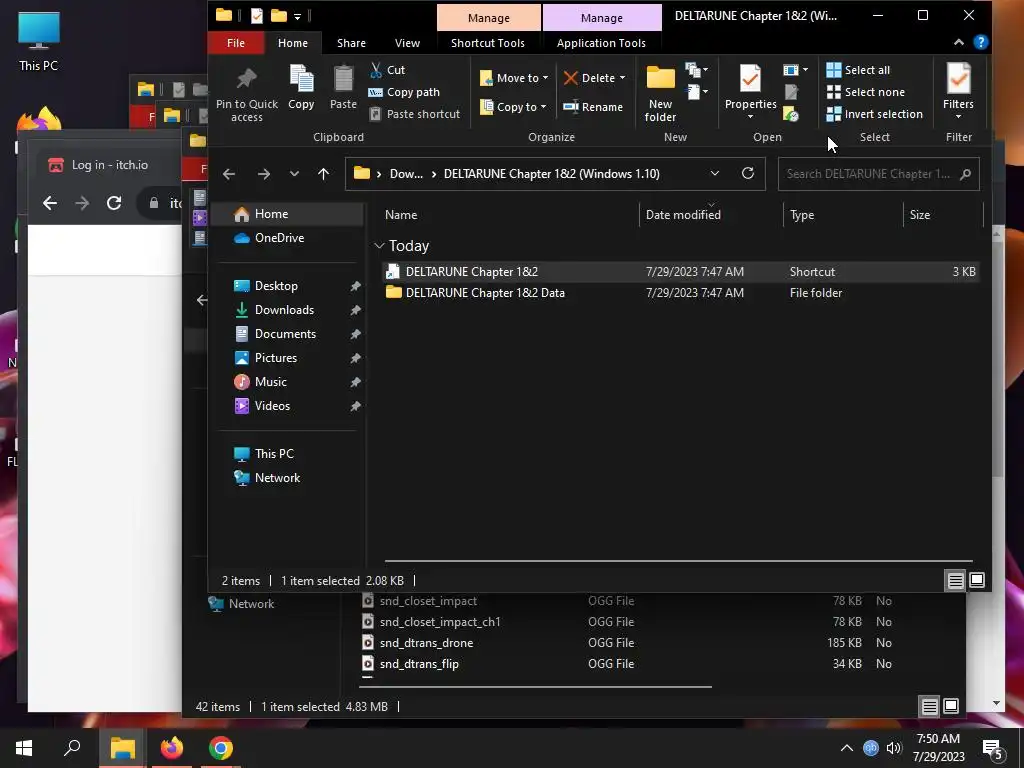This screenshot has height=768, width=1024.
Task: Open the Move to dropdown
Action: point(513,78)
